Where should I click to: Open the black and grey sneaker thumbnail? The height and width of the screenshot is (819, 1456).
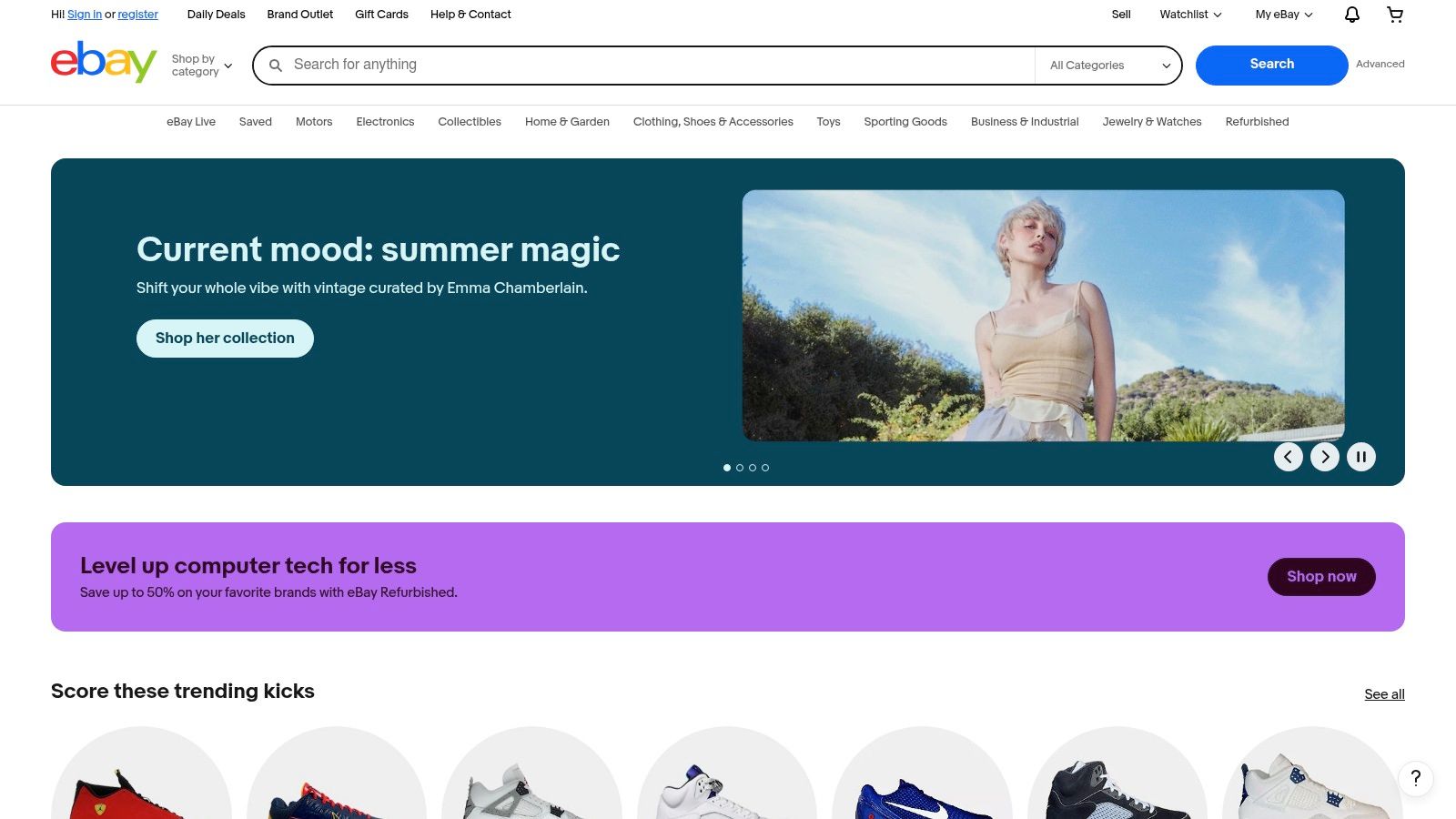point(1117,773)
